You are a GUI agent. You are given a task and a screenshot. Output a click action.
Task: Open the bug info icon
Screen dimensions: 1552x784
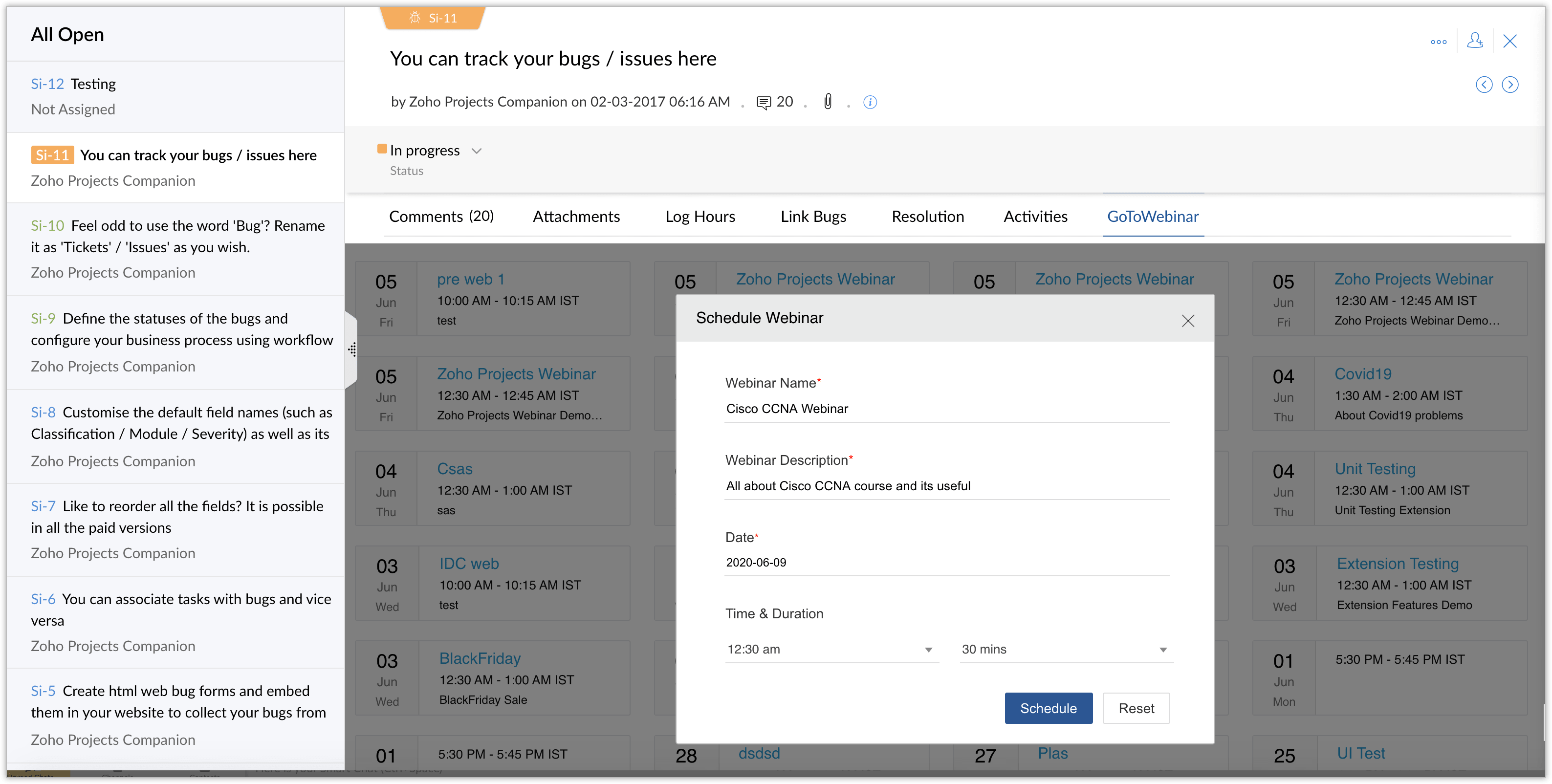[x=870, y=102]
